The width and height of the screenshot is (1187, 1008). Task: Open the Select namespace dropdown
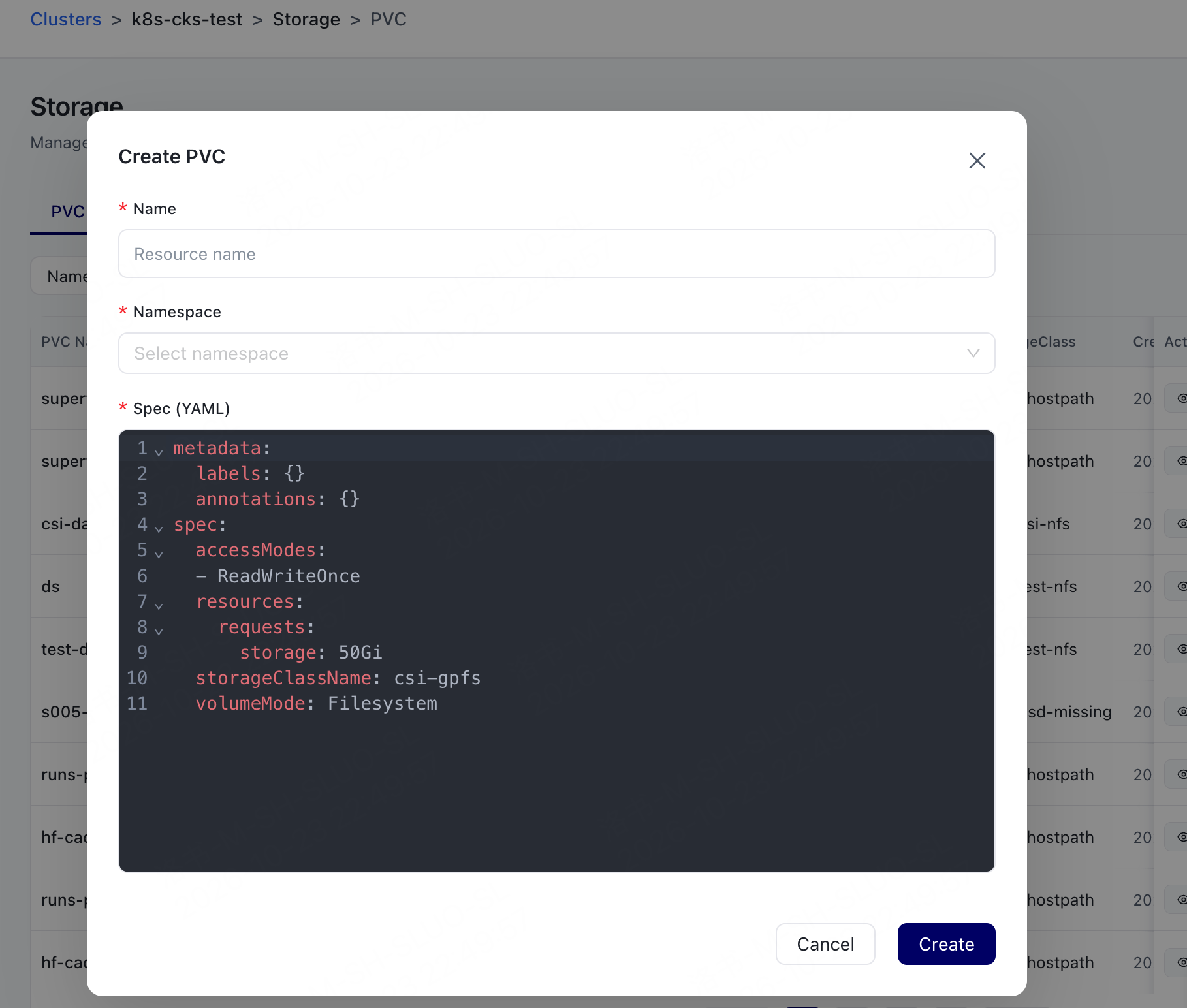[556, 353]
